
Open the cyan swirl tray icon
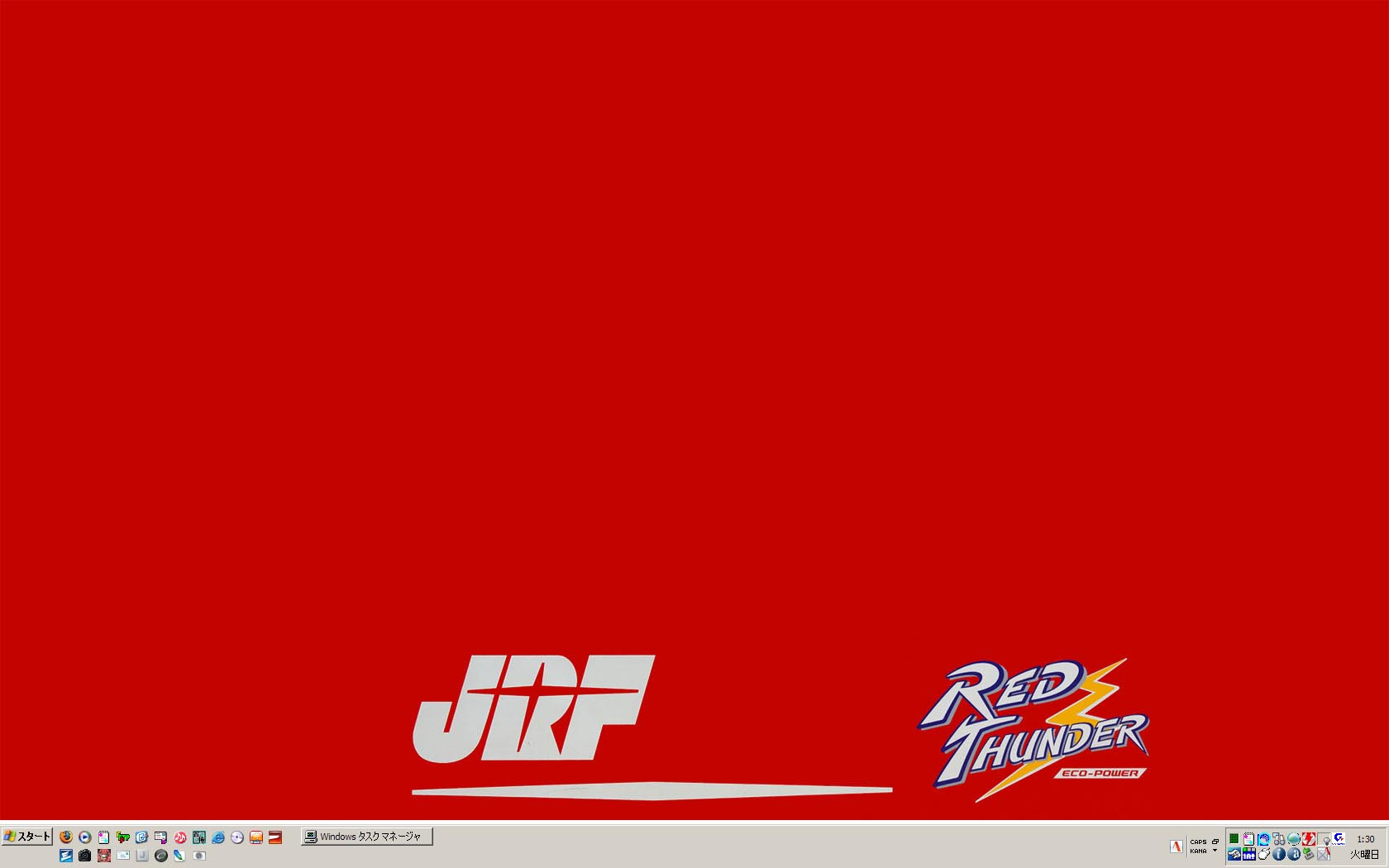[1264, 839]
